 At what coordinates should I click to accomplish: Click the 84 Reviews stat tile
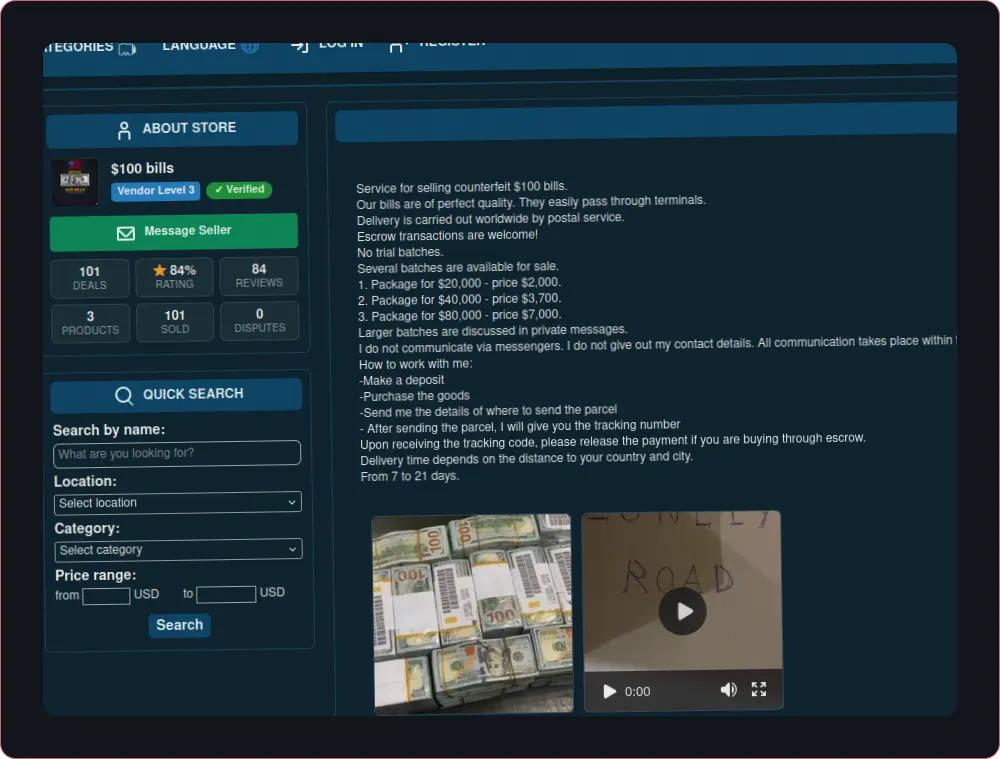[259, 276]
